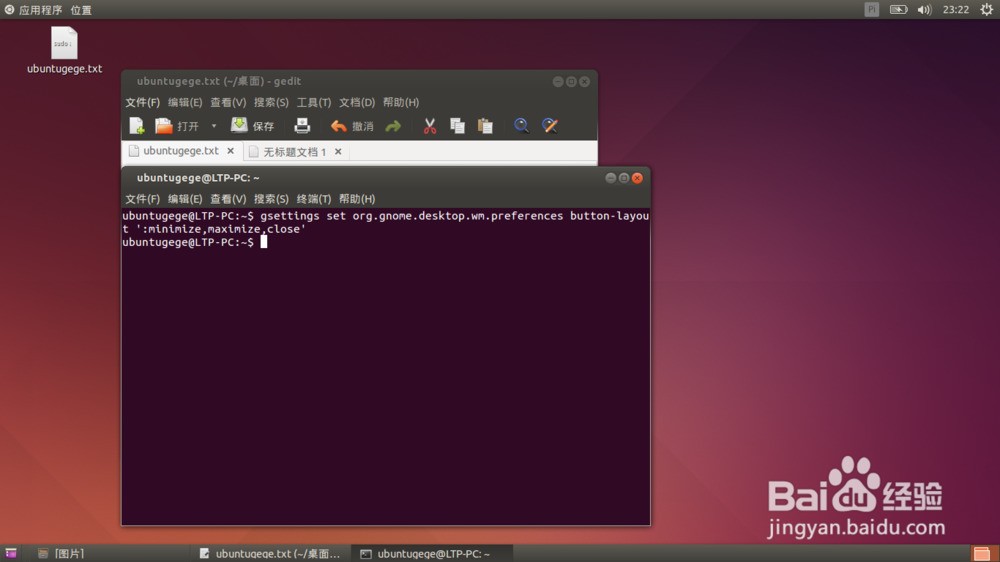Screen dimensions: 1000x562
Task: Click the 23:22 clock
Action: (955, 10)
